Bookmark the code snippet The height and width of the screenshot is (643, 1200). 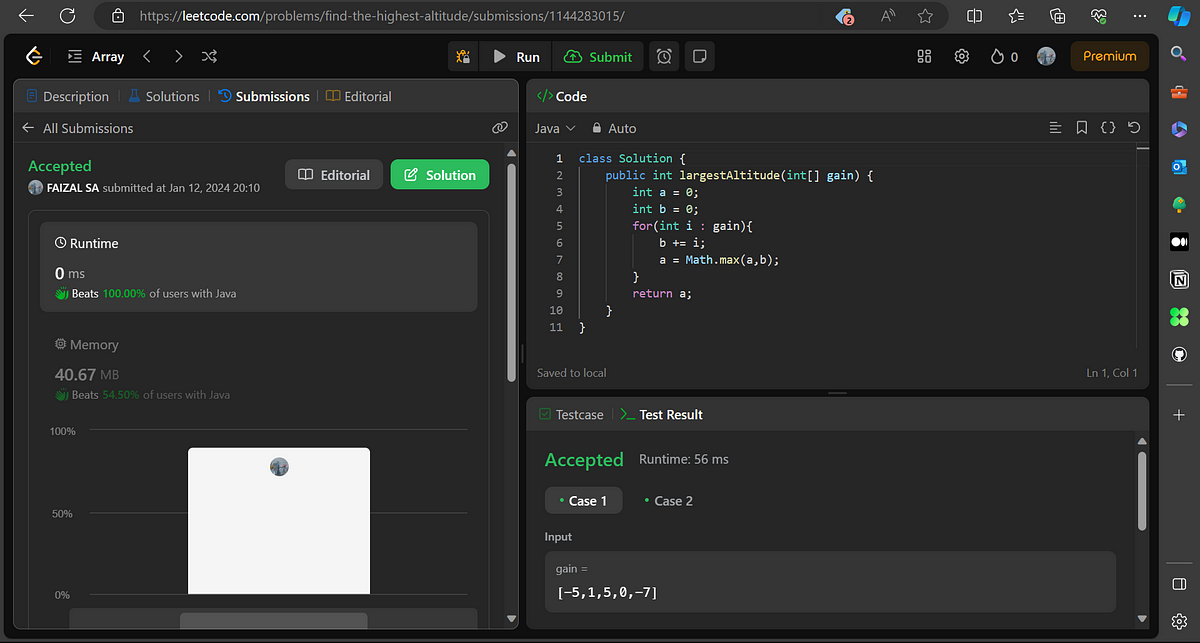coord(1082,128)
